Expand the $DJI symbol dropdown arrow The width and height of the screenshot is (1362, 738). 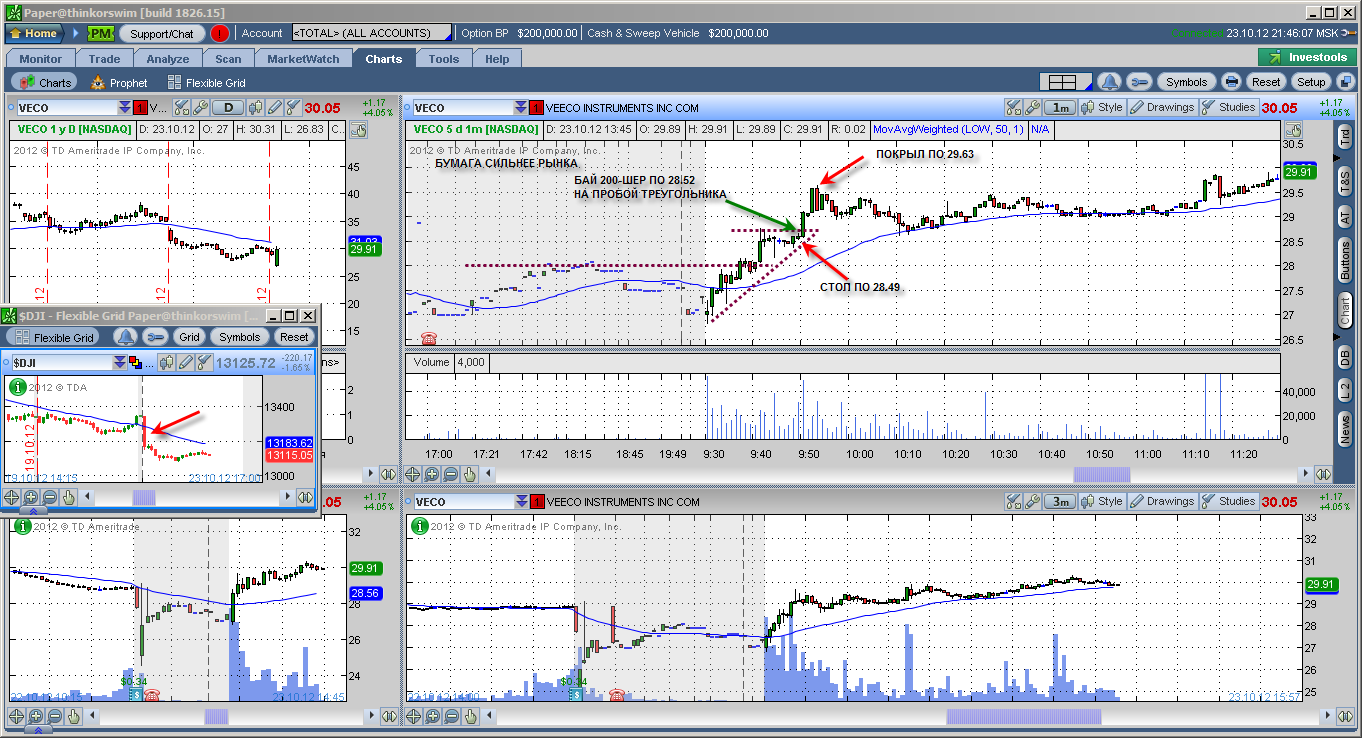pos(121,362)
